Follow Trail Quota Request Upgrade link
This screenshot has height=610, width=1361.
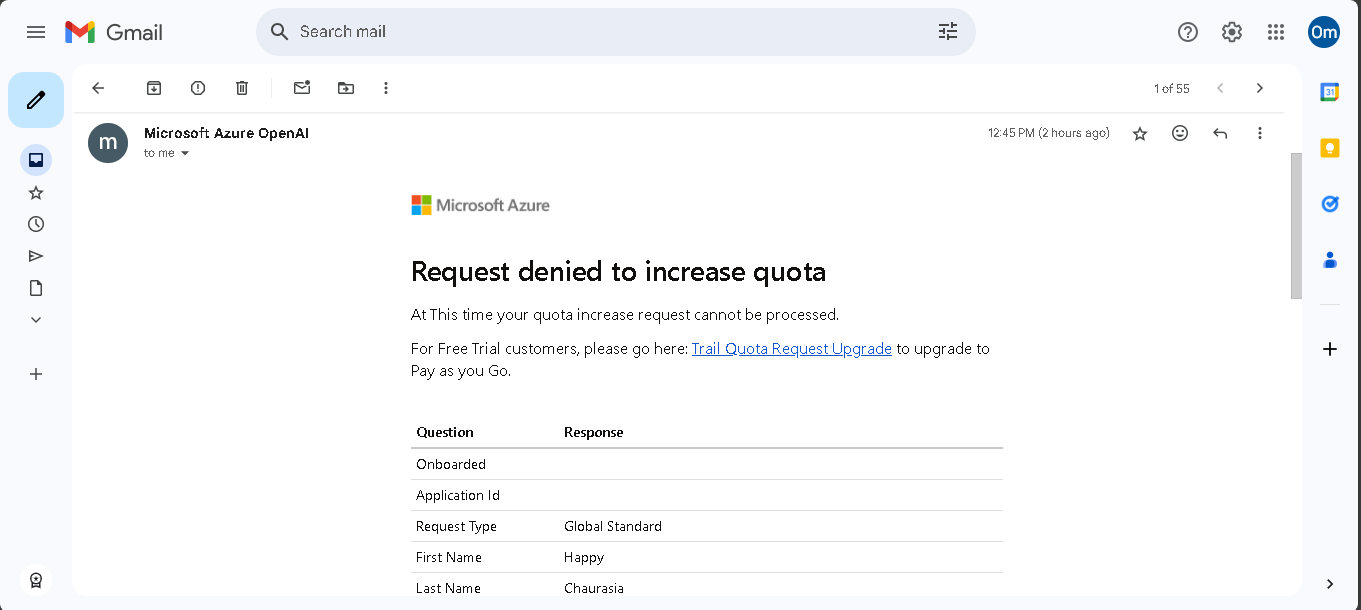click(791, 349)
